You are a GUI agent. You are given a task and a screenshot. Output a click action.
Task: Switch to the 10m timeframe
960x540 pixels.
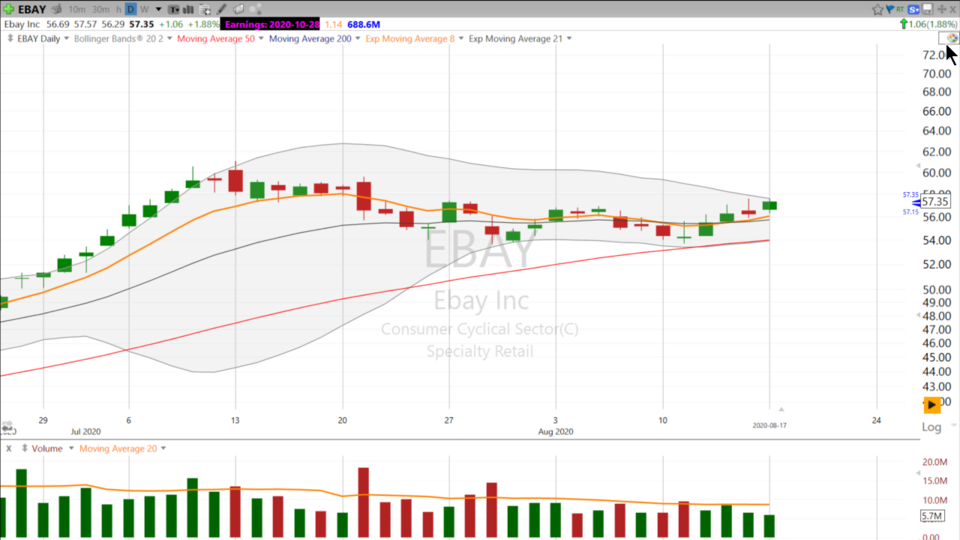76,9
